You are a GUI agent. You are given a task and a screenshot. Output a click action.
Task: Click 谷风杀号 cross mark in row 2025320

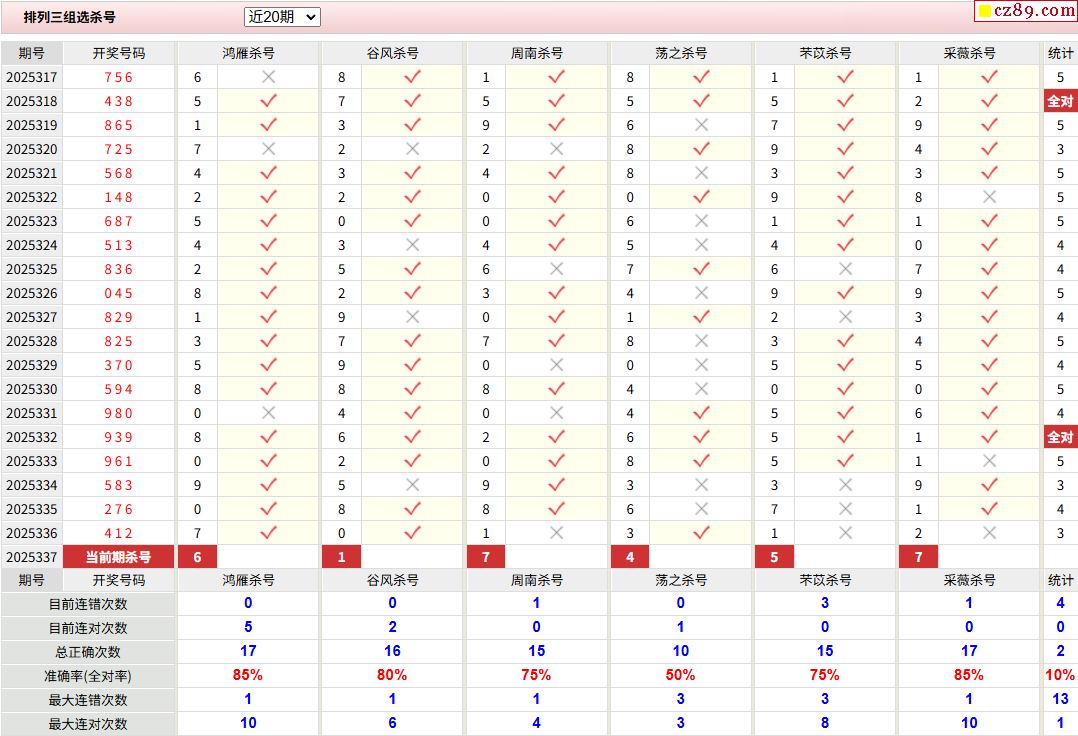click(412, 149)
